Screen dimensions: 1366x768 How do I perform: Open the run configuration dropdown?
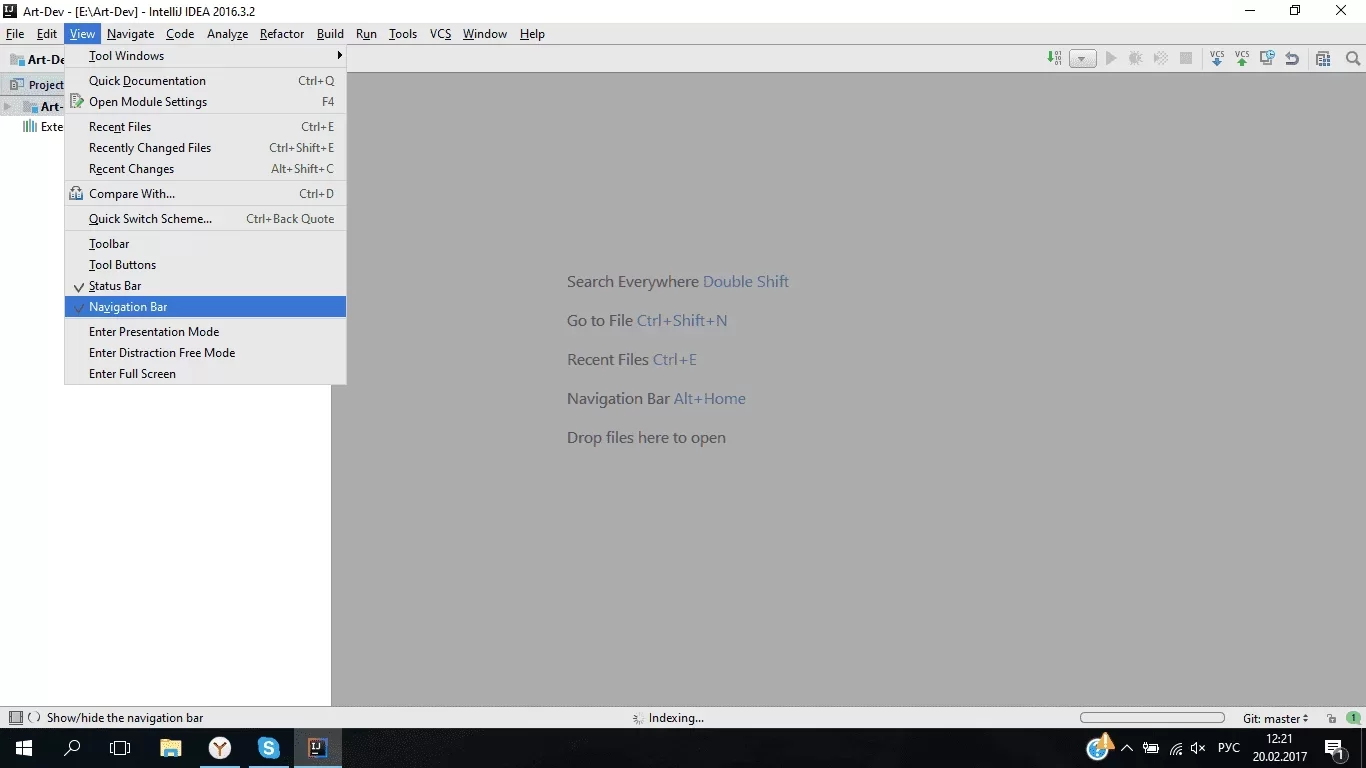(1083, 59)
